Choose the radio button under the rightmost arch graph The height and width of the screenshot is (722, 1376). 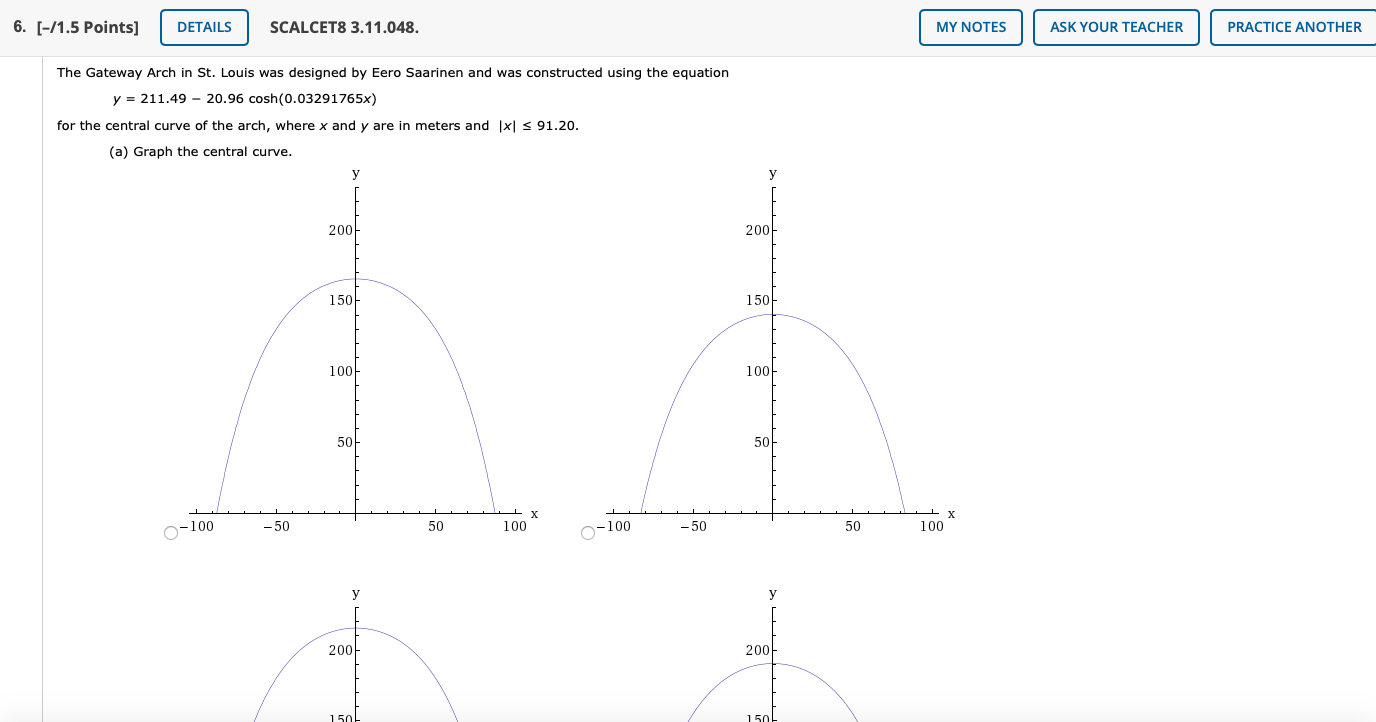point(588,533)
